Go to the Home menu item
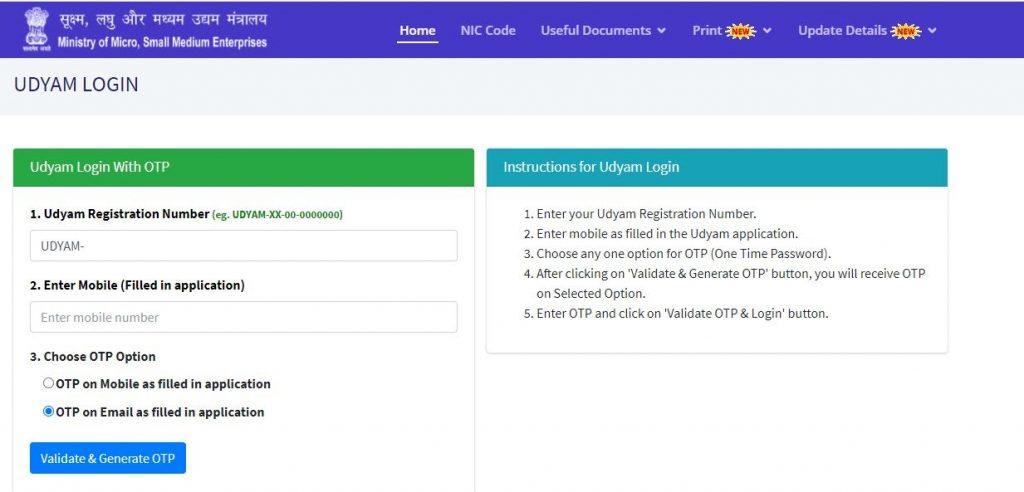This screenshot has height=492, width=1024. pyautogui.click(x=417, y=30)
